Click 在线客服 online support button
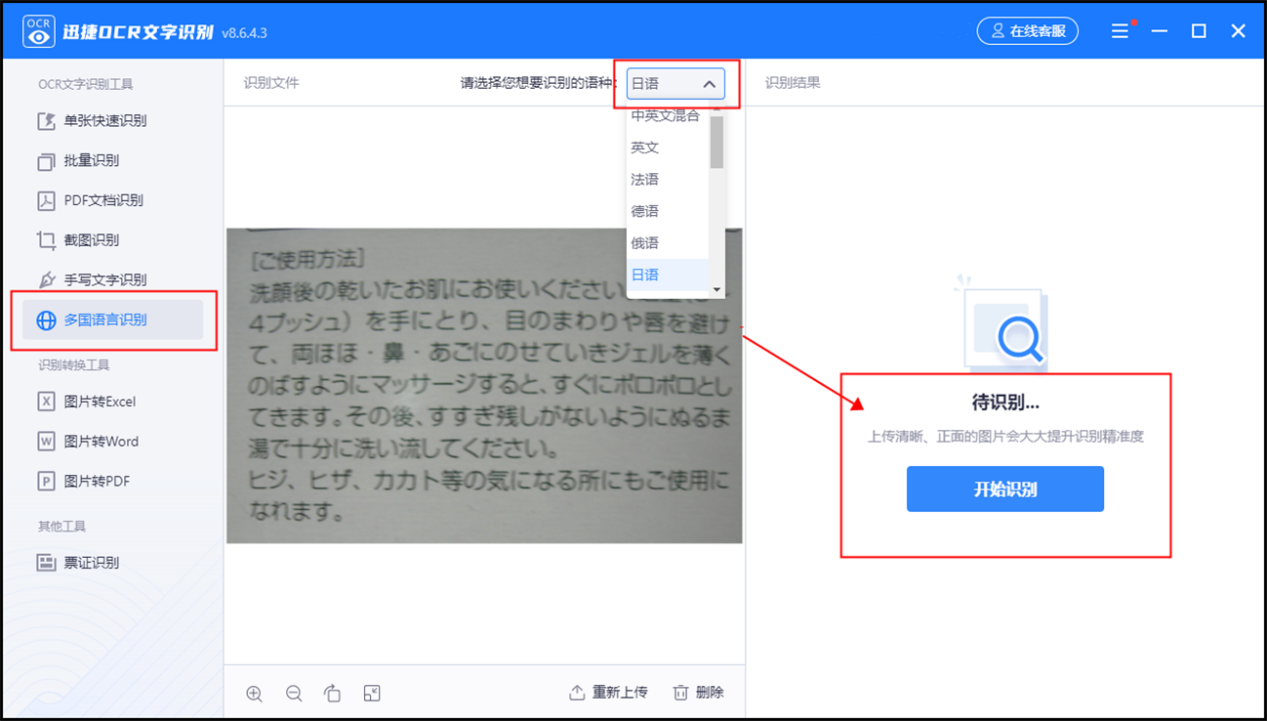1267x721 pixels. click(x=1028, y=31)
